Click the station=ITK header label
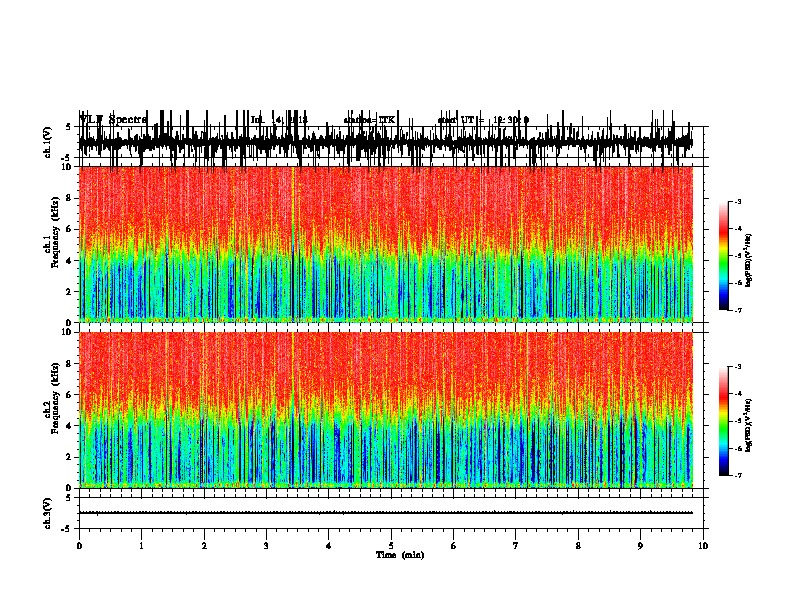 click(369, 120)
